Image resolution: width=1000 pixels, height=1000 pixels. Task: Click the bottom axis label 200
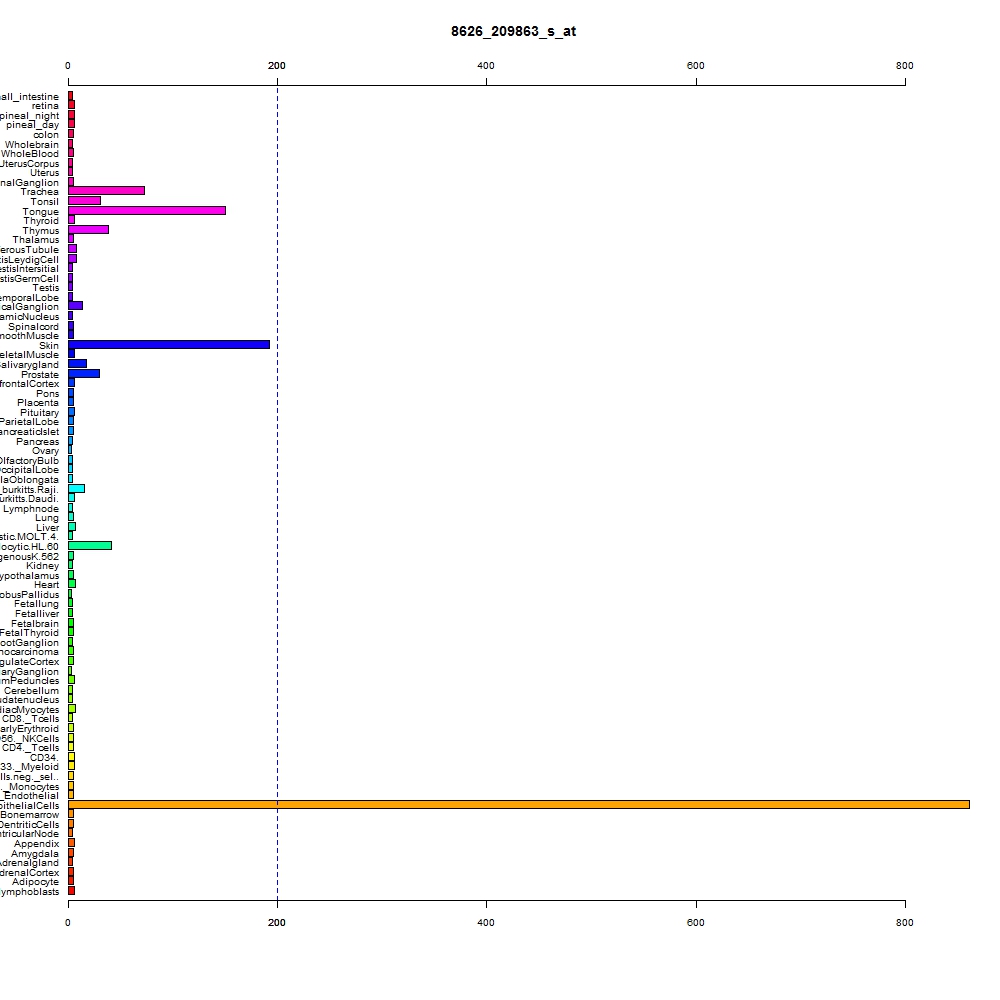pyautogui.click(x=277, y=923)
